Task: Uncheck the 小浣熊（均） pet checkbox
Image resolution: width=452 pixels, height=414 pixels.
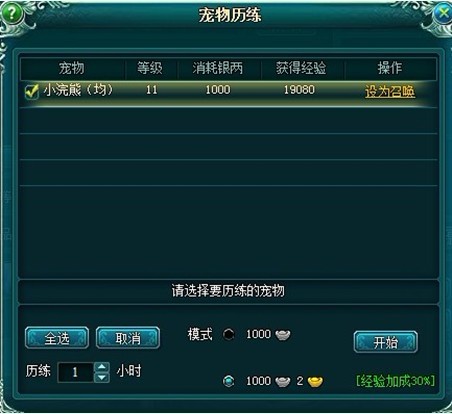Action: tap(32, 91)
